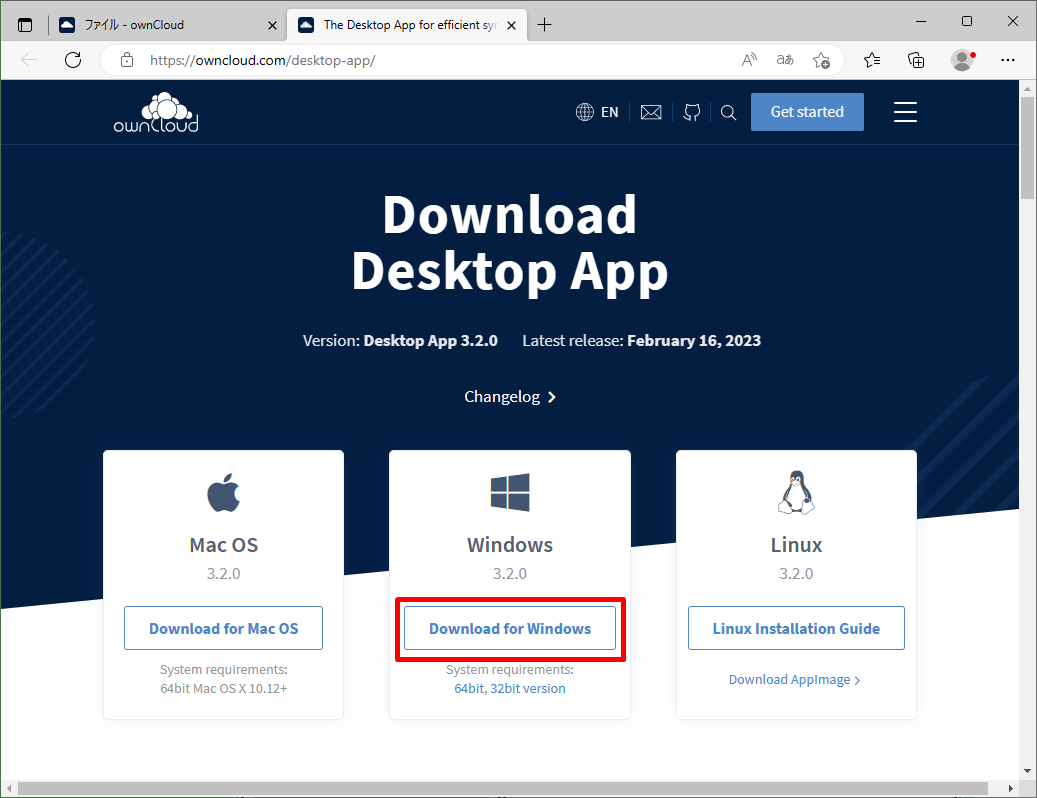This screenshot has height=798, width=1037.
Task: Open the hamburger menu on the website
Action: coord(905,112)
